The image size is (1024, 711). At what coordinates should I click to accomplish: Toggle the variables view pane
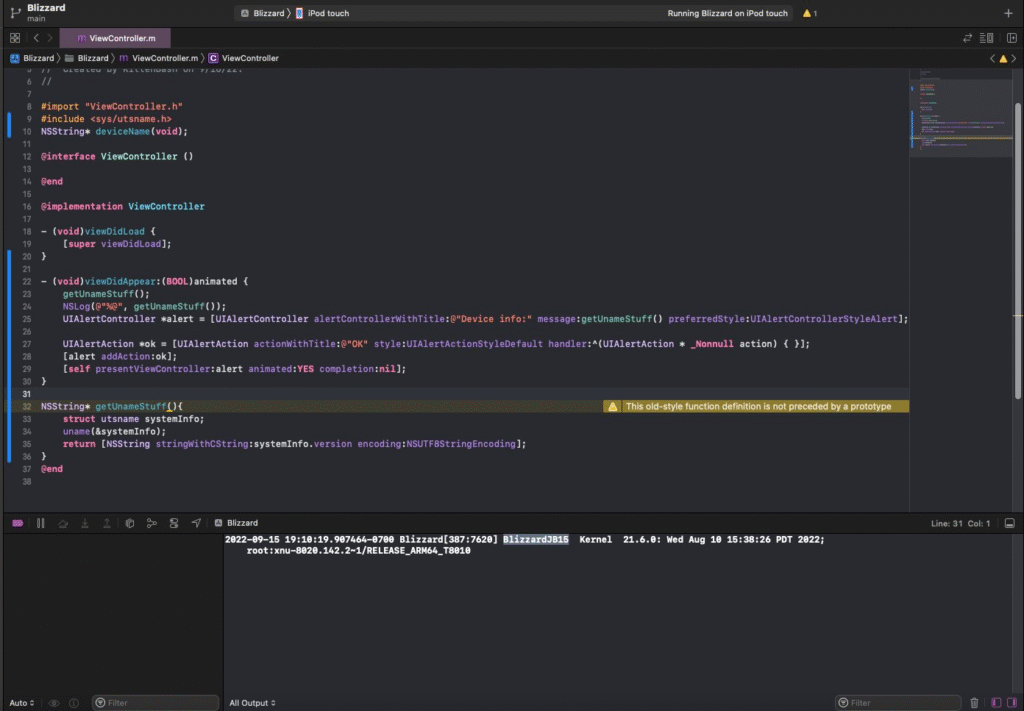tap(996, 703)
